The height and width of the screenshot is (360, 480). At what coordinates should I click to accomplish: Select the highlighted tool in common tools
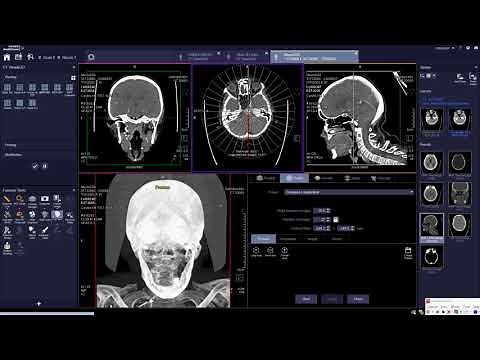(57, 215)
